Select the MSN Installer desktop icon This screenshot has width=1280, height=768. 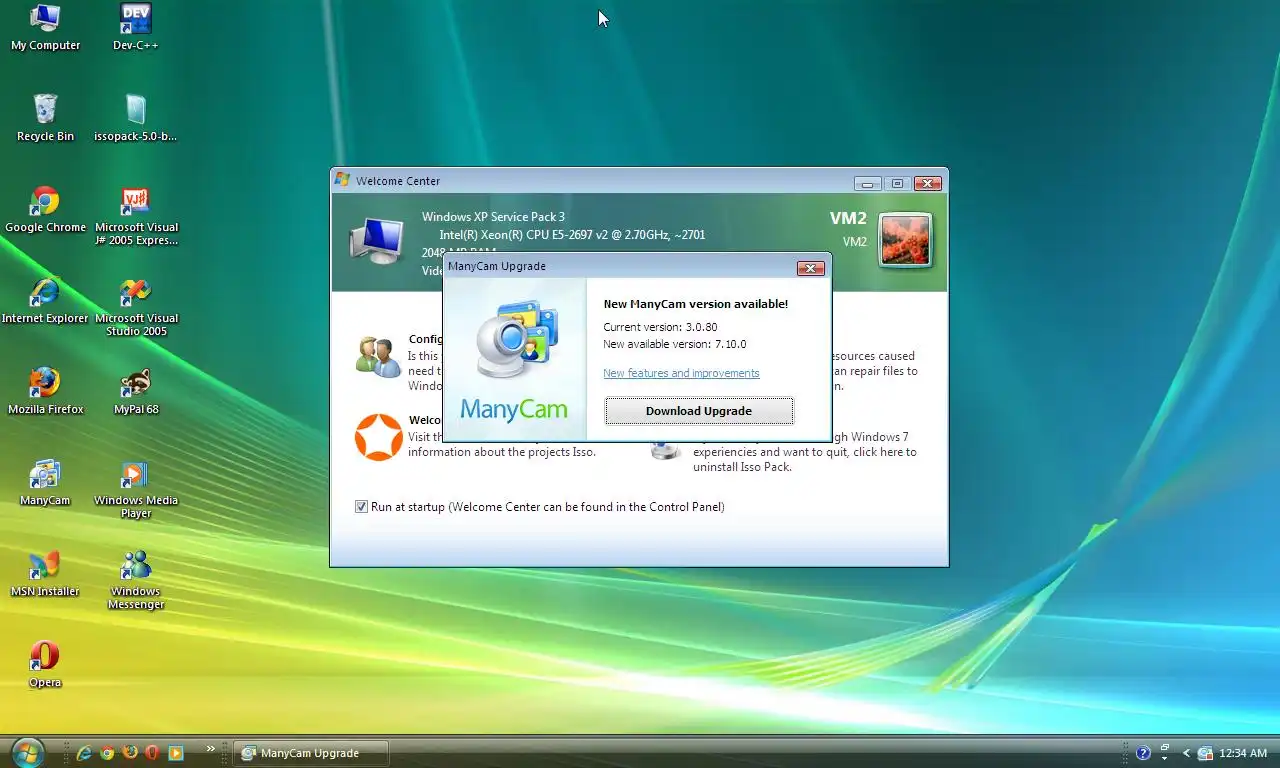point(45,573)
